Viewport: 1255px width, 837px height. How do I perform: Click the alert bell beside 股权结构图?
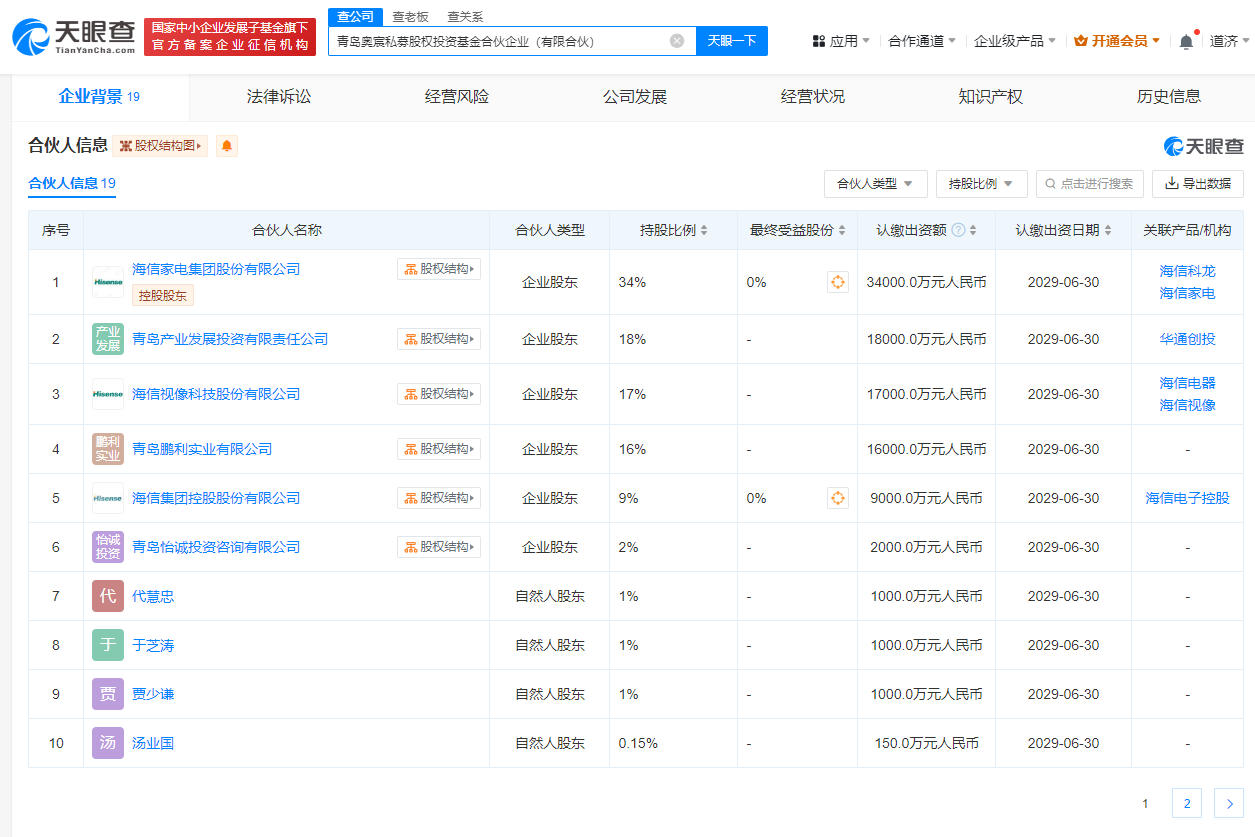[x=226, y=146]
